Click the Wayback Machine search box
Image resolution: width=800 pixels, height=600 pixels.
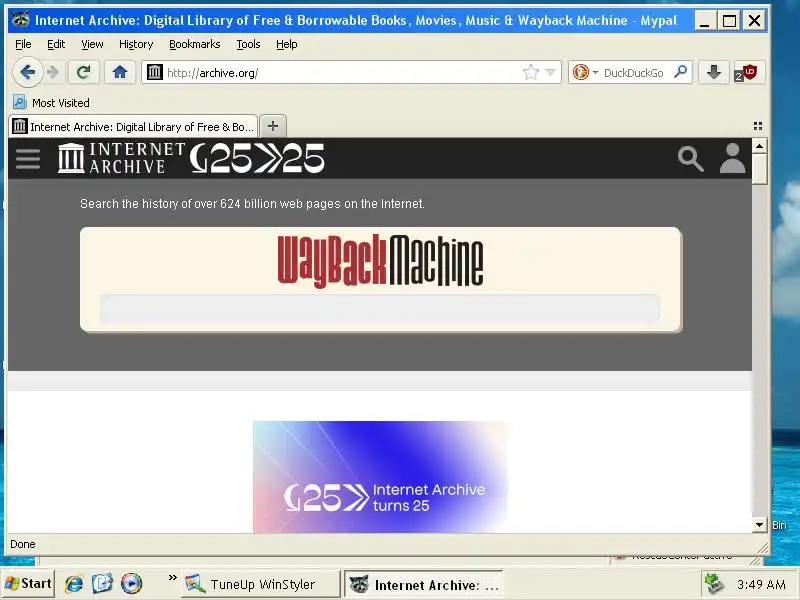coord(380,309)
